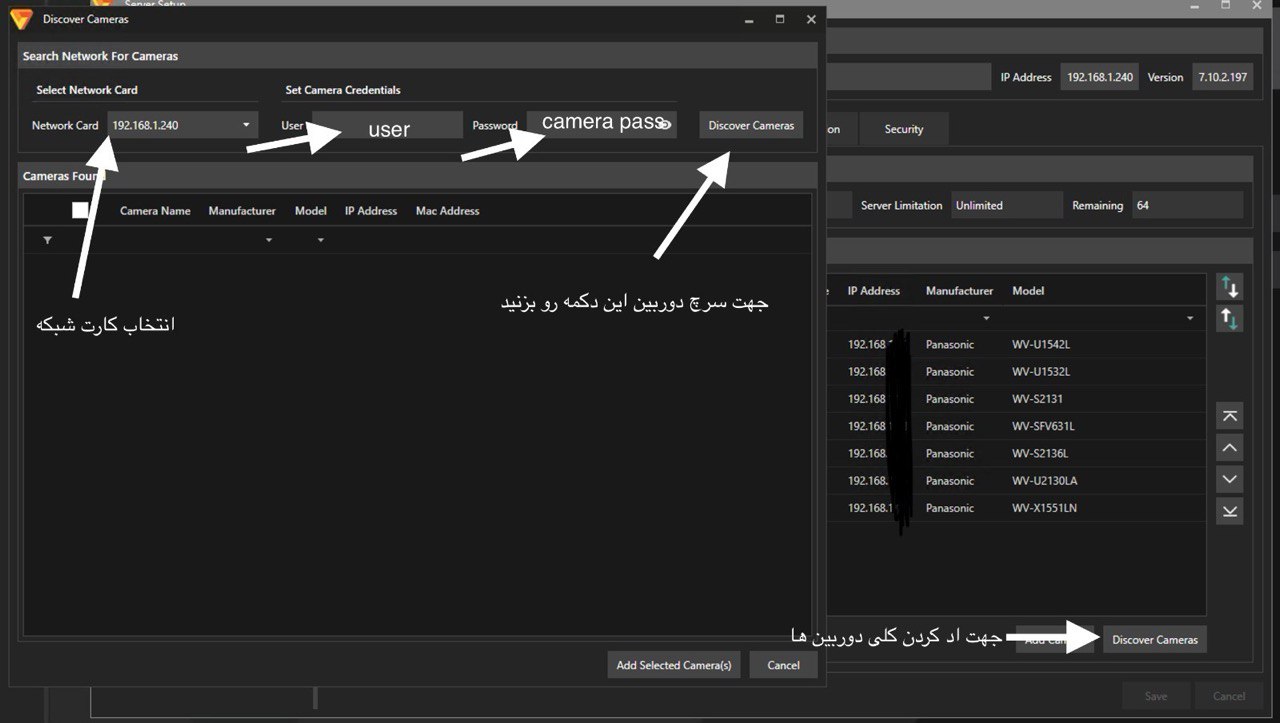
Task: Move selected camera to top of list
Action: point(1230,415)
